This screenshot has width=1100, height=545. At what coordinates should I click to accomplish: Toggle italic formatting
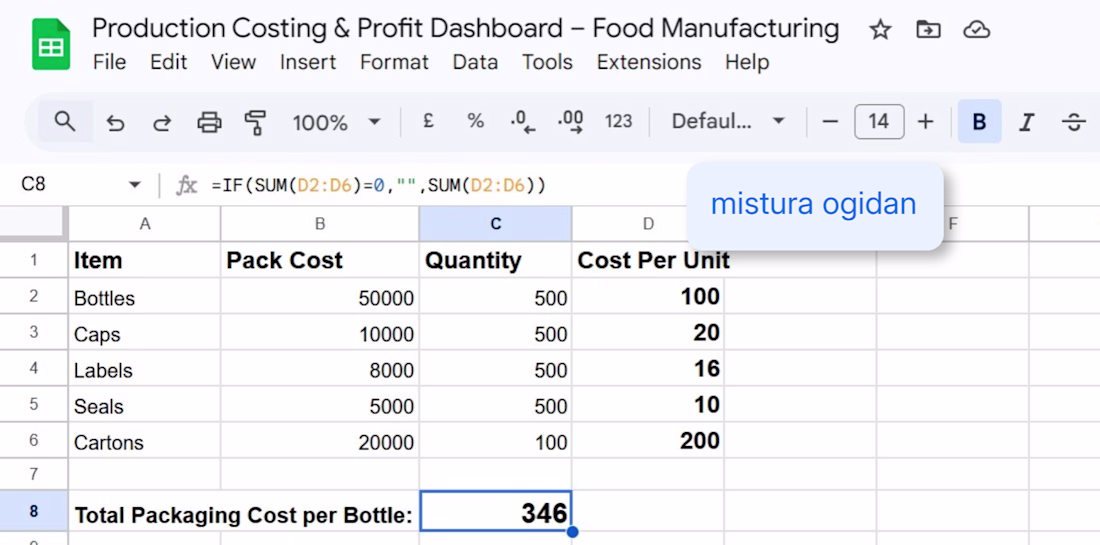tap(1026, 122)
